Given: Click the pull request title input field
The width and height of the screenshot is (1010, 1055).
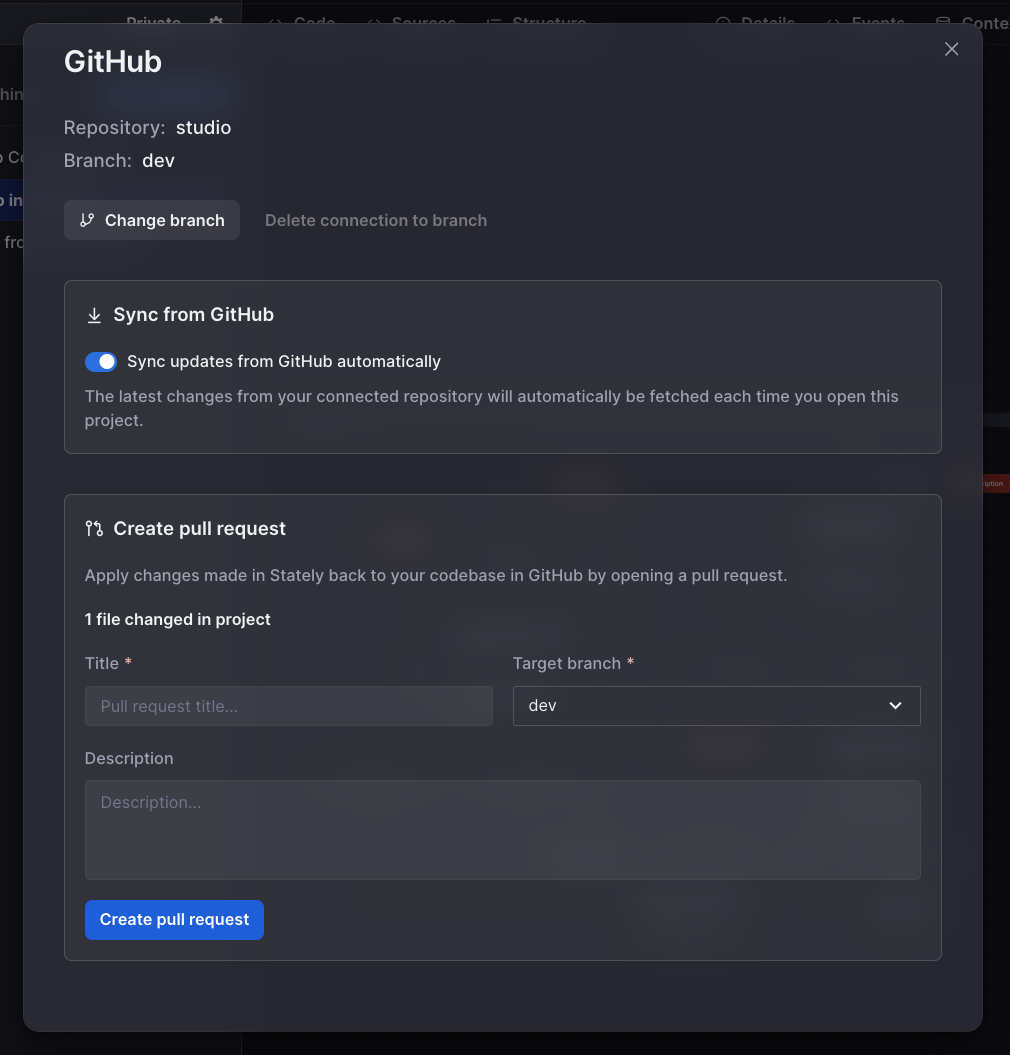Looking at the screenshot, I should coord(288,706).
